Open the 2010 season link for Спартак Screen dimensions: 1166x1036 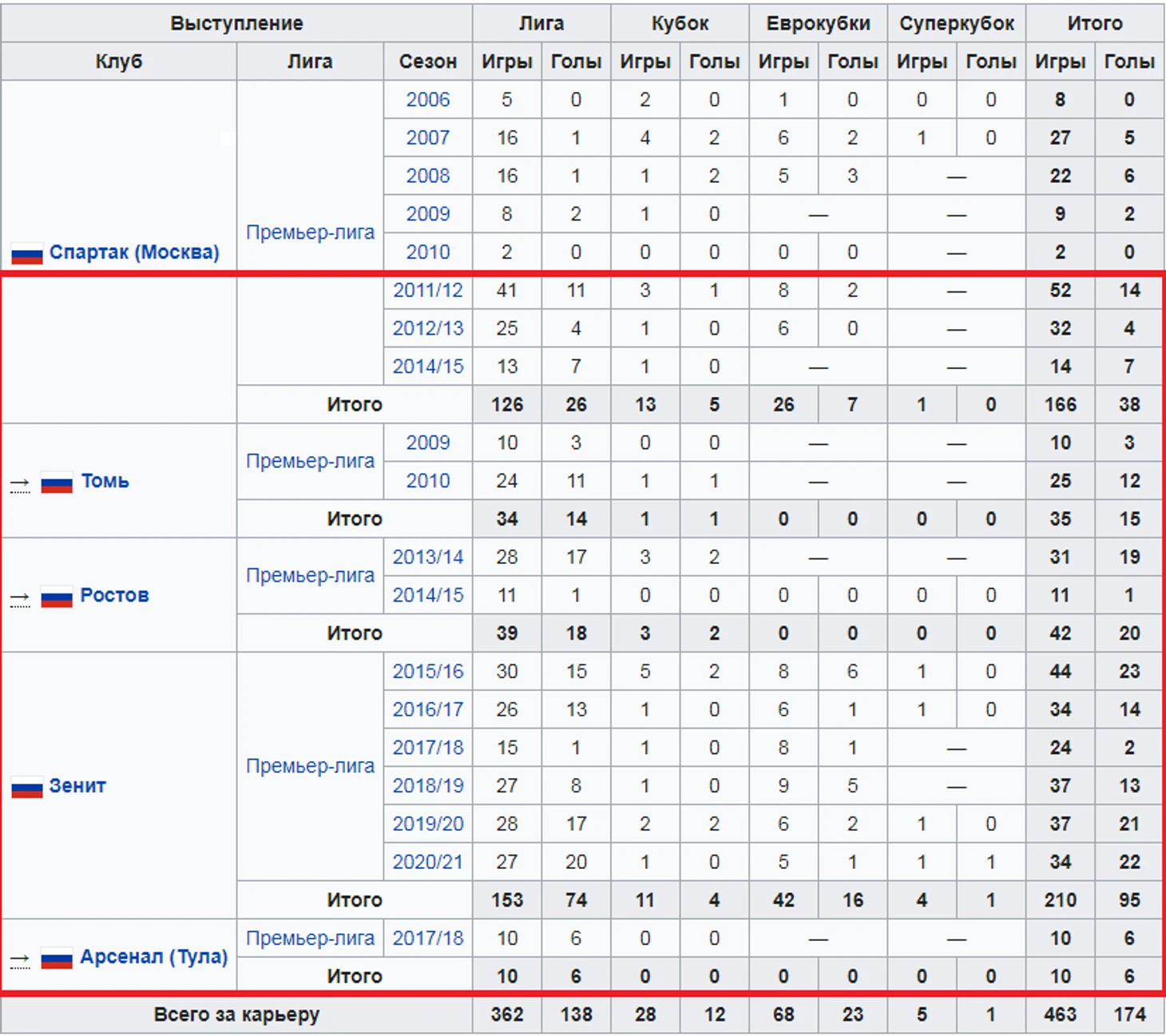point(428,252)
